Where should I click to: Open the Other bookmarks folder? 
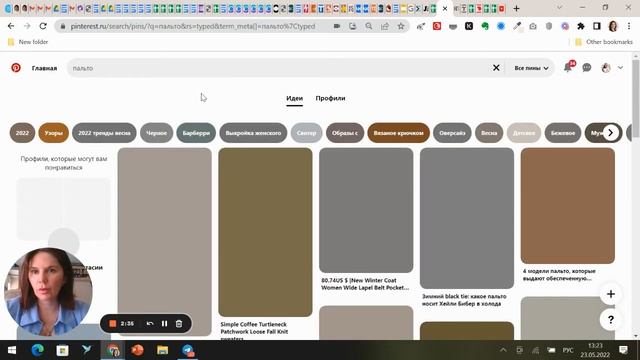[604, 42]
